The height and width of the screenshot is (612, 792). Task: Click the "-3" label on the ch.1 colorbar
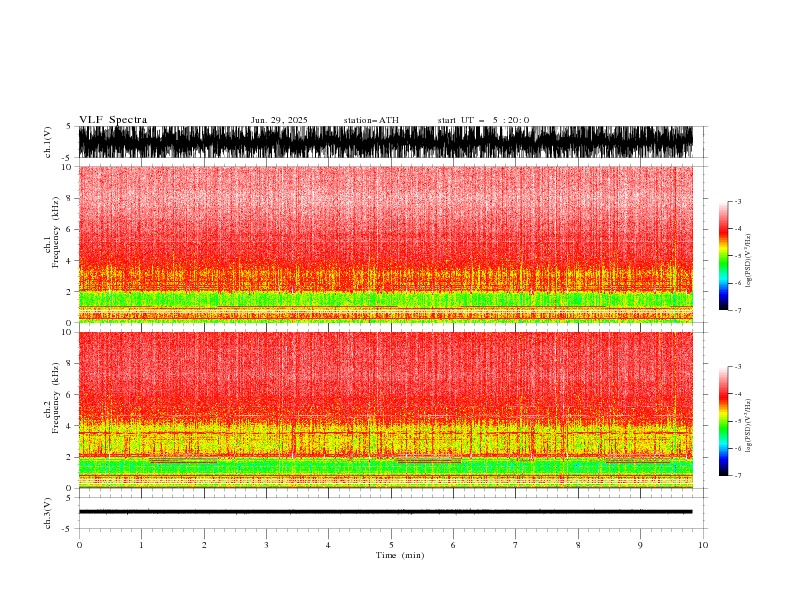click(x=737, y=201)
